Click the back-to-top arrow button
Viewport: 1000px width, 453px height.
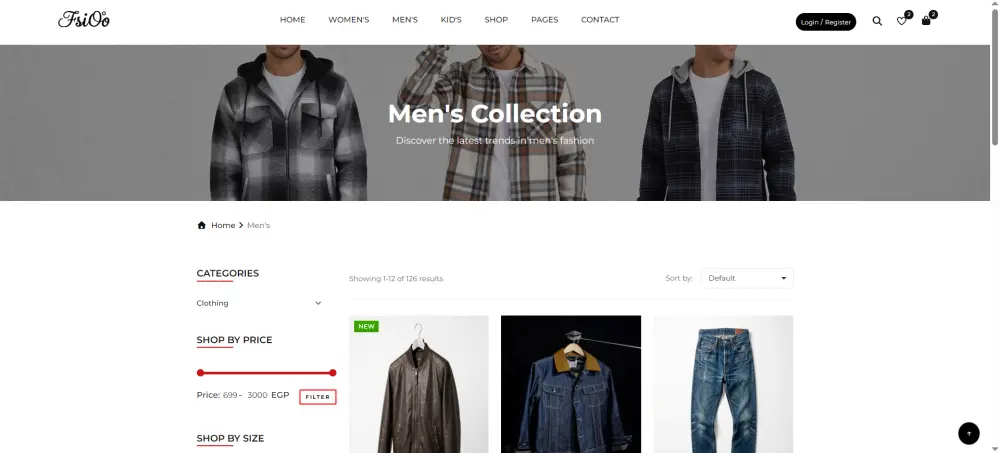point(969,434)
